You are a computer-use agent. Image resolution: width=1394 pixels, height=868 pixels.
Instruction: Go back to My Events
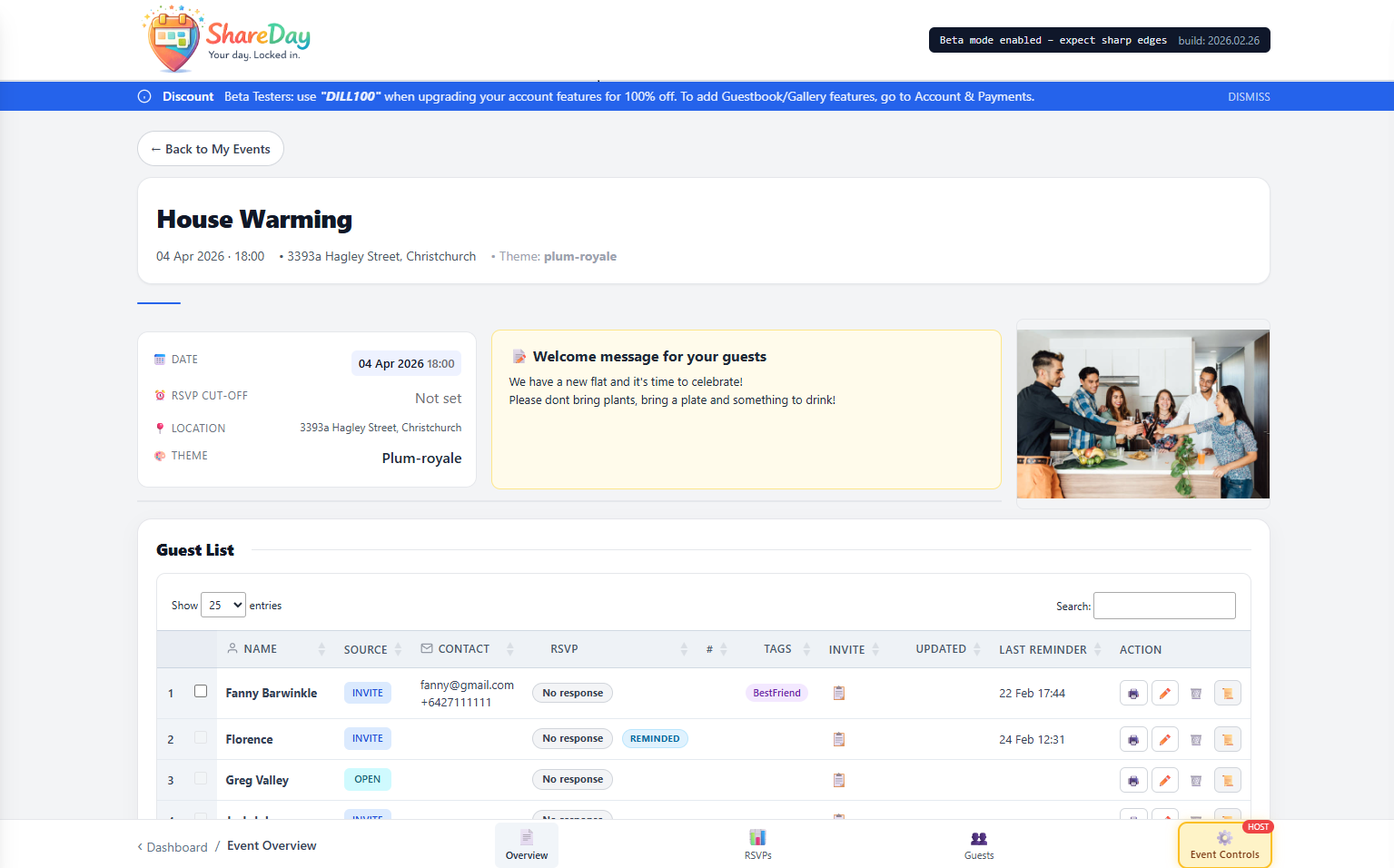click(x=211, y=149)
